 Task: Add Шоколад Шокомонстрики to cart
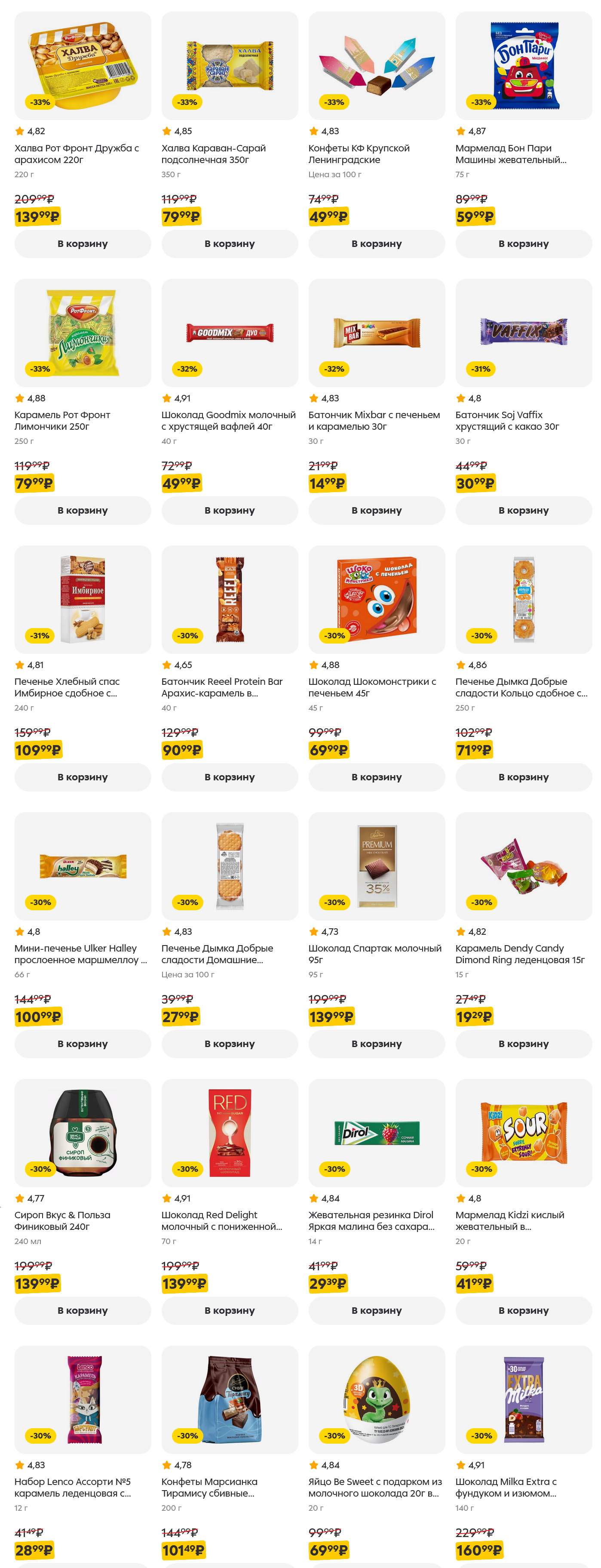tap(377, 777)
